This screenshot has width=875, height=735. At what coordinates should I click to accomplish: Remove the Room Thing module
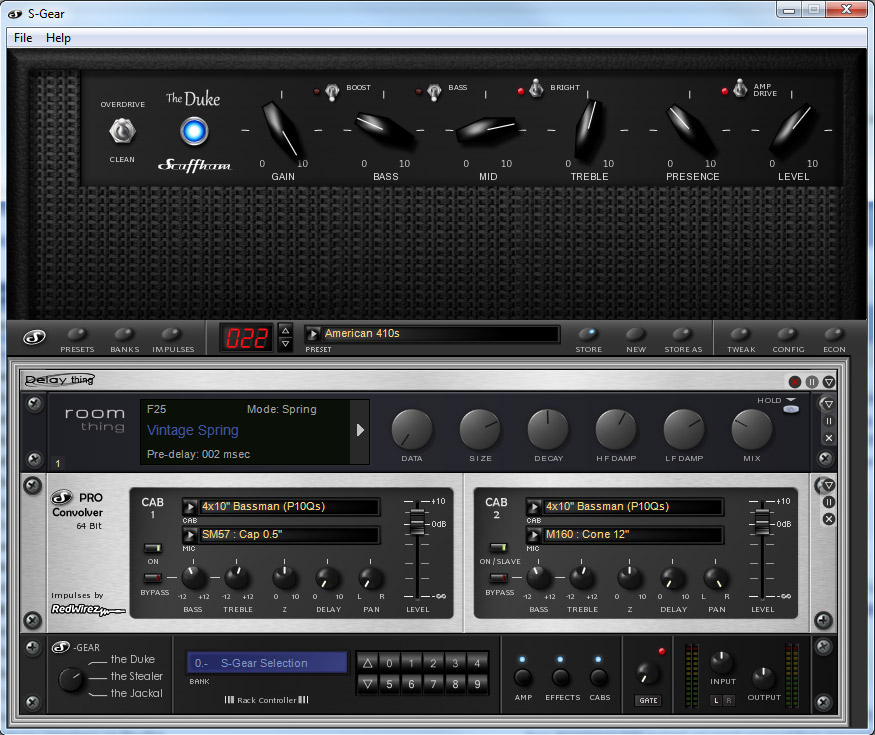(829, 438)
